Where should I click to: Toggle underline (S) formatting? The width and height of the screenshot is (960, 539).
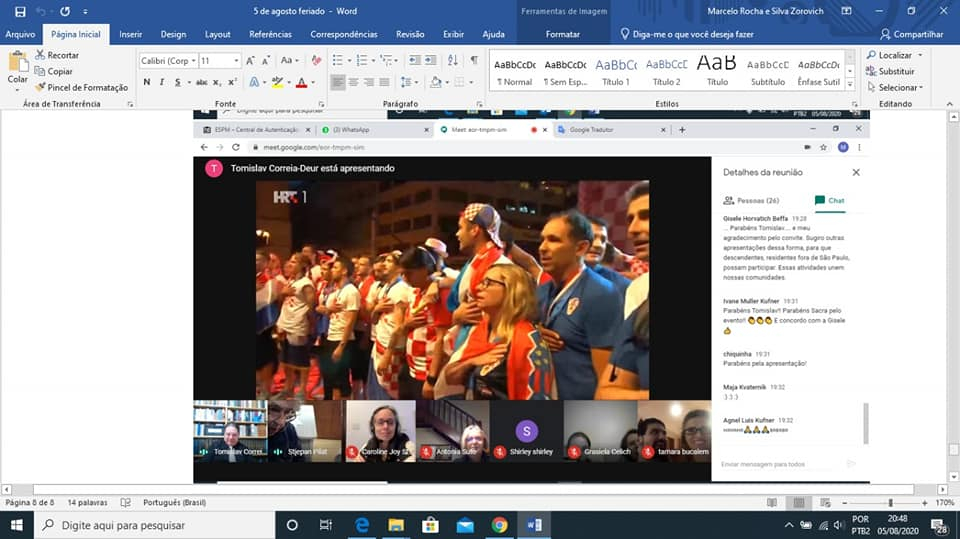178,82
